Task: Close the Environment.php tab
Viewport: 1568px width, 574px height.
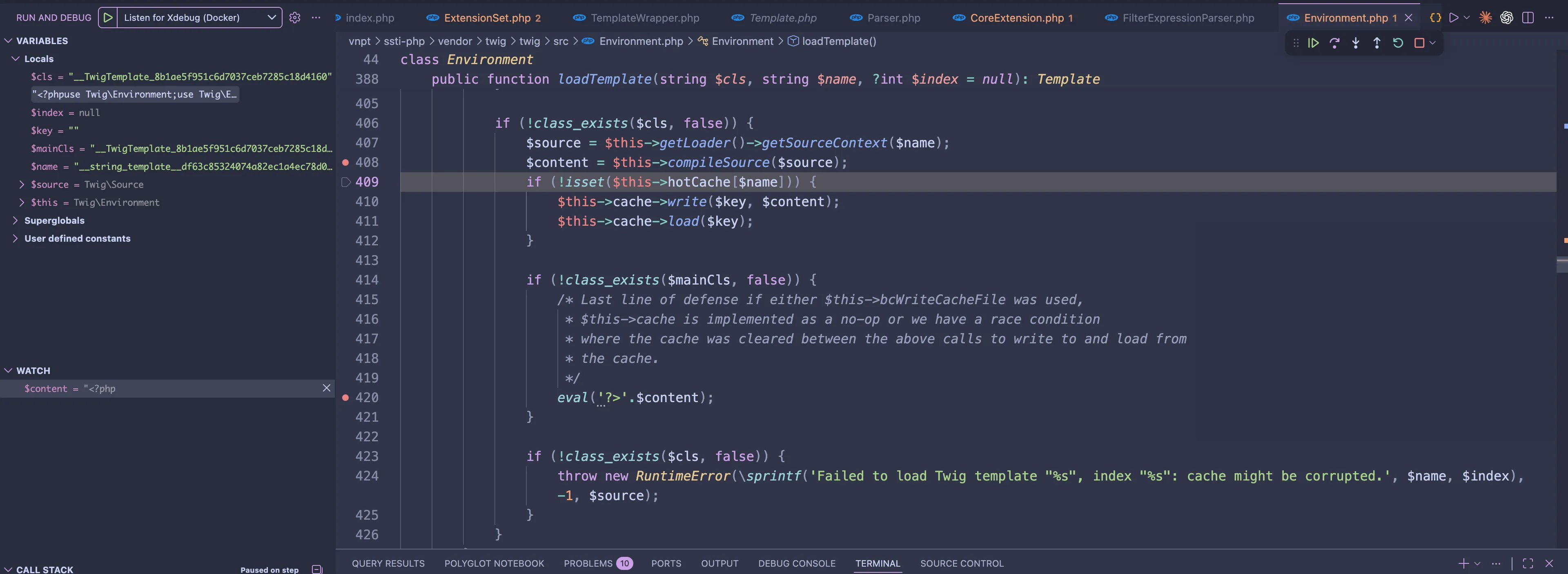Action: tap(1408, 18)
